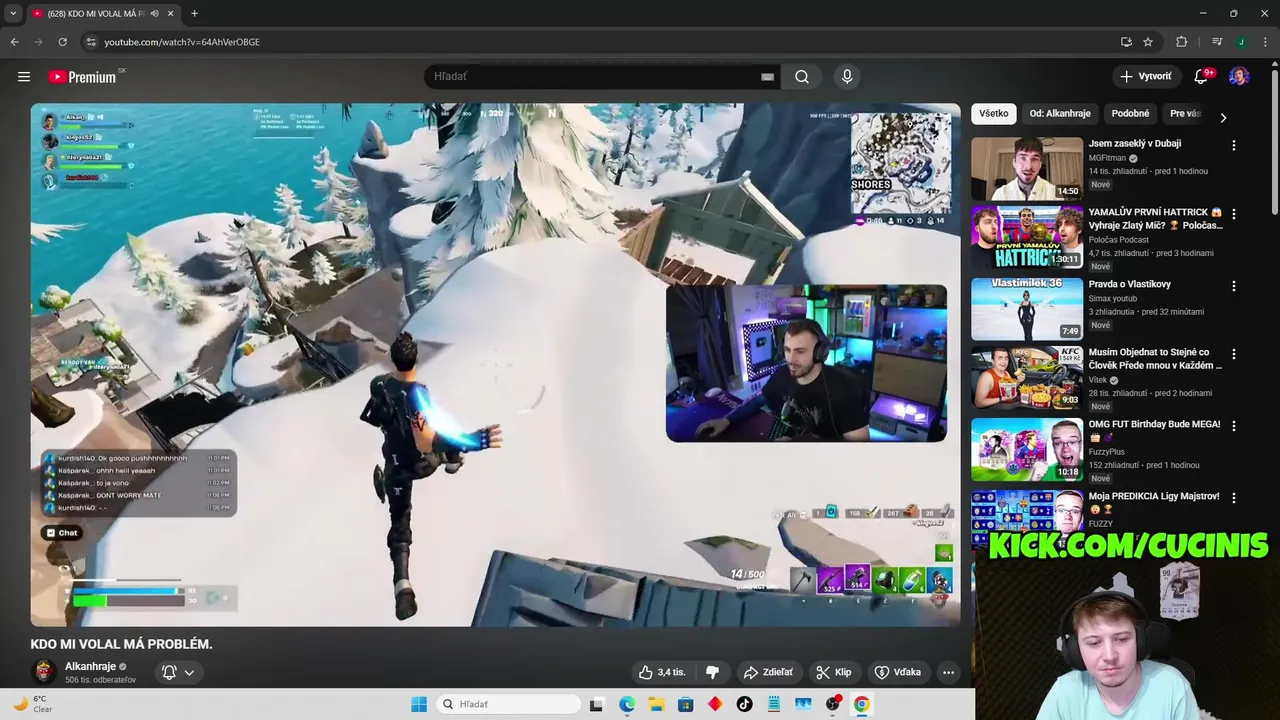Open weather widget showing 6°C Clear
The height and width of the screenshot is (720, 1280).
32,704
